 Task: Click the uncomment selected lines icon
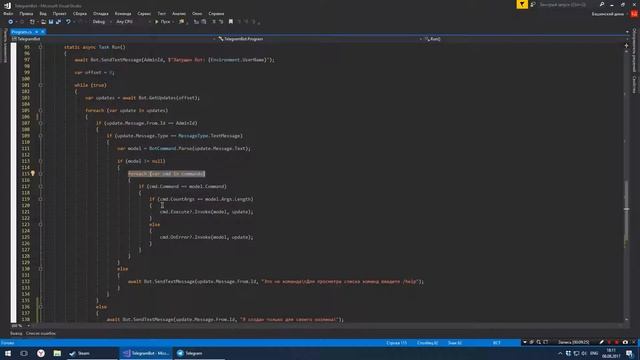[x=221, y=22]
